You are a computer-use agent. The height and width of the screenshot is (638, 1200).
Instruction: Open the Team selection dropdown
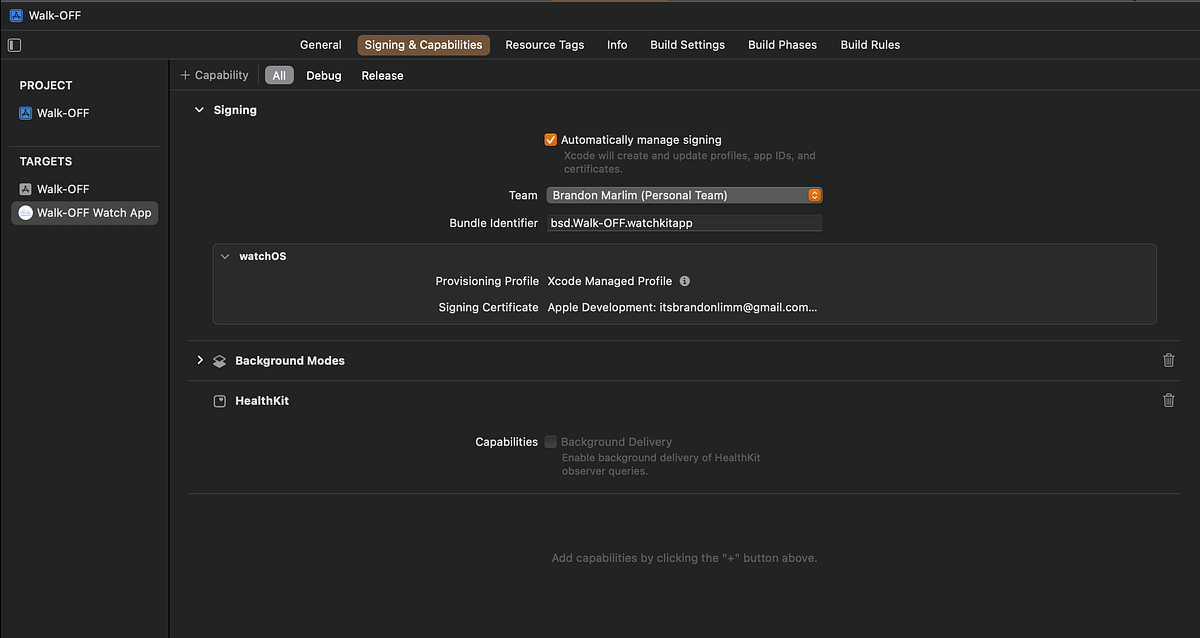[814, 195]
